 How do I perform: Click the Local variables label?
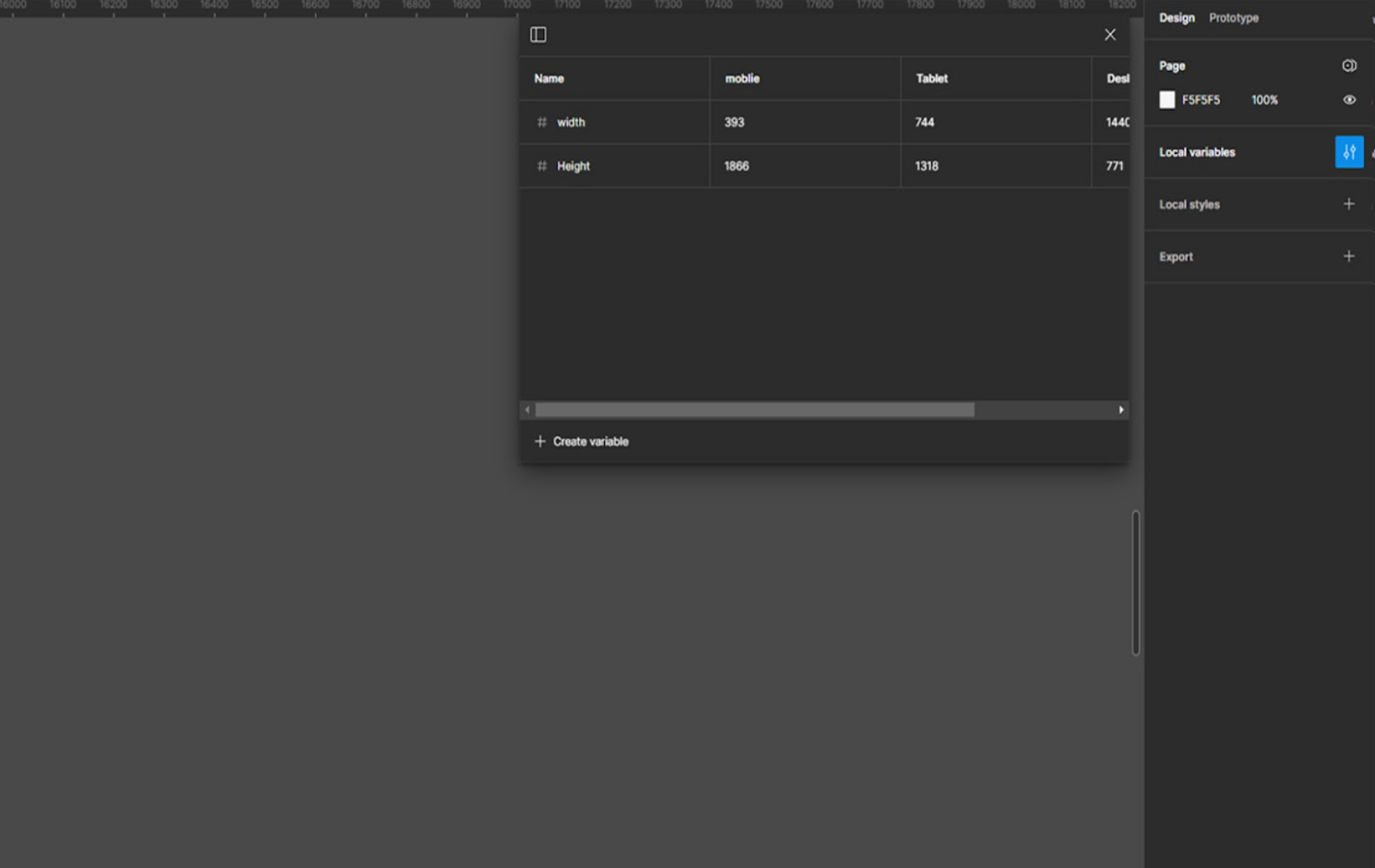(x=1197, y=153)
